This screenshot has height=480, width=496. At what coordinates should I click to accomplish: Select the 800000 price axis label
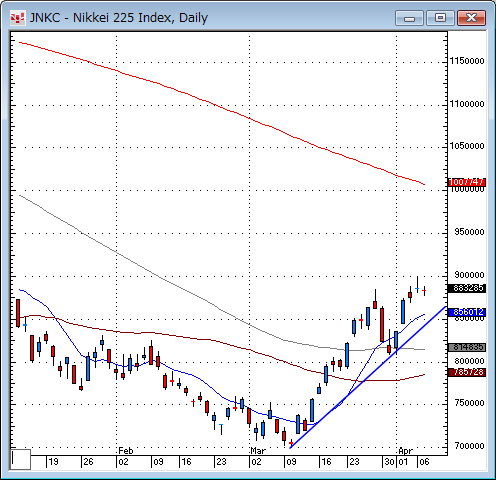coord(469,361)
